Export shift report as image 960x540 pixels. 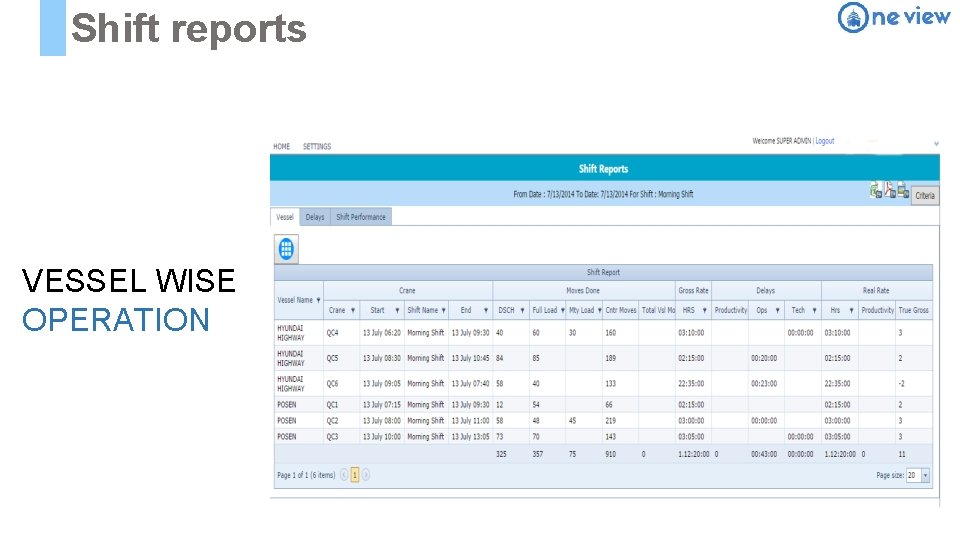pos(903,190)
